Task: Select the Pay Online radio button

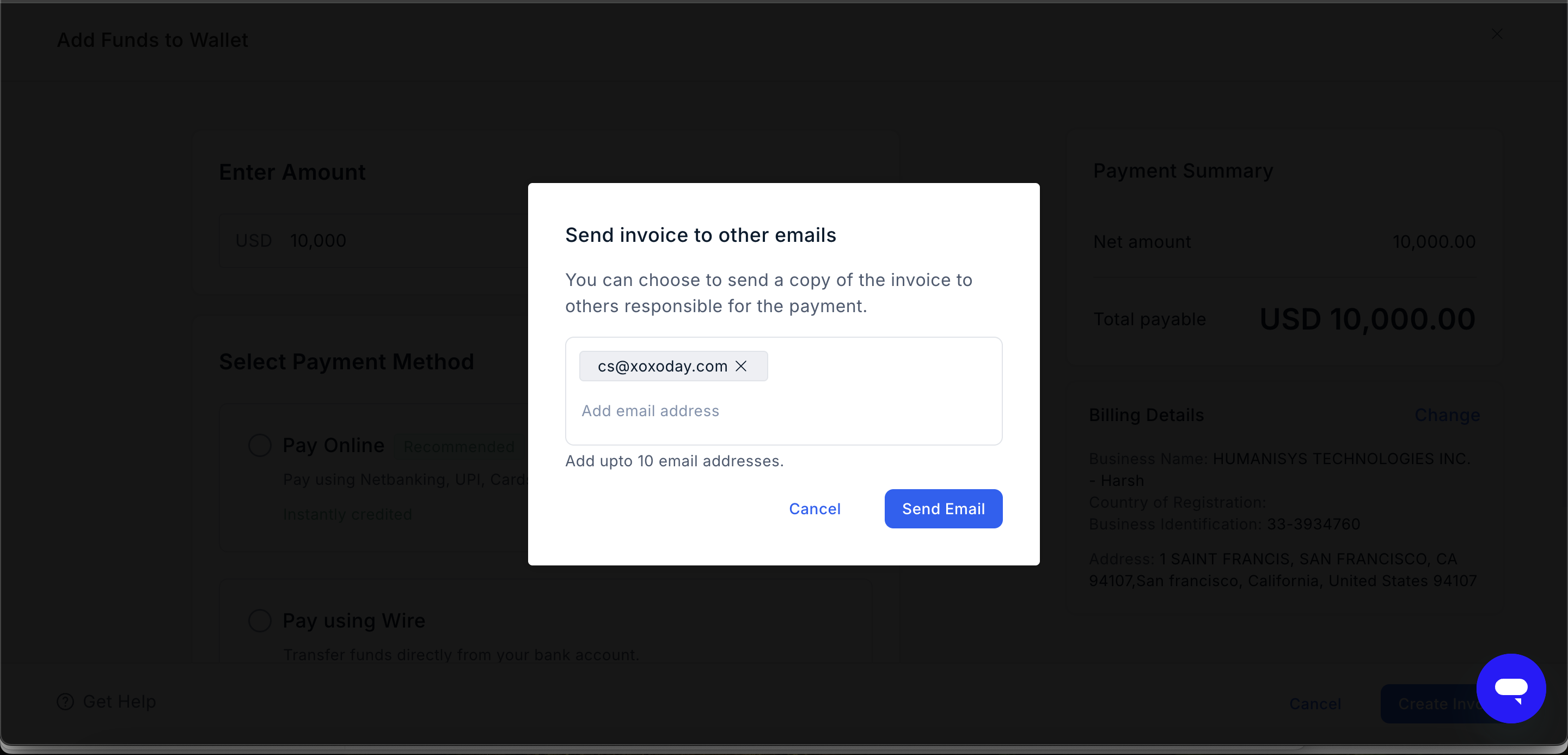Action: pos(260,445)
